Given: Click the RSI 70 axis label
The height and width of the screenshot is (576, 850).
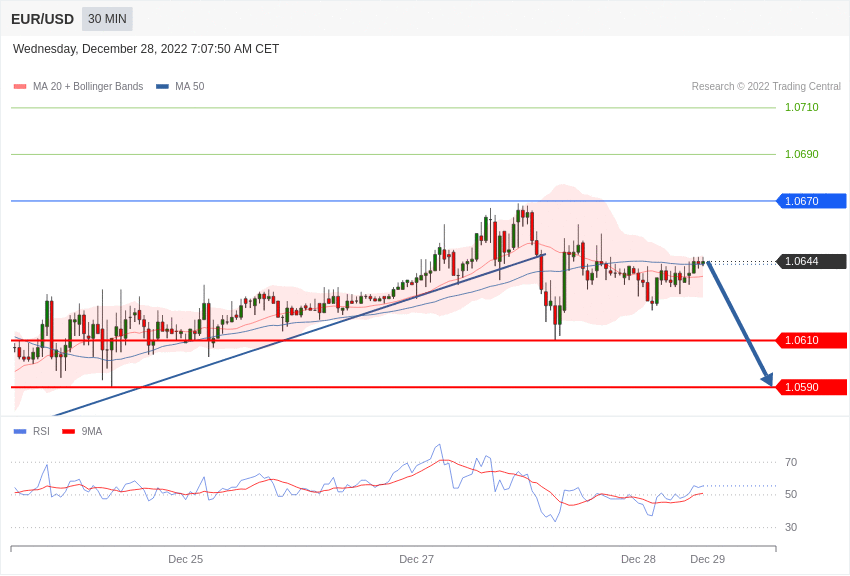Looking at the screenshot, I should point(791,462).
